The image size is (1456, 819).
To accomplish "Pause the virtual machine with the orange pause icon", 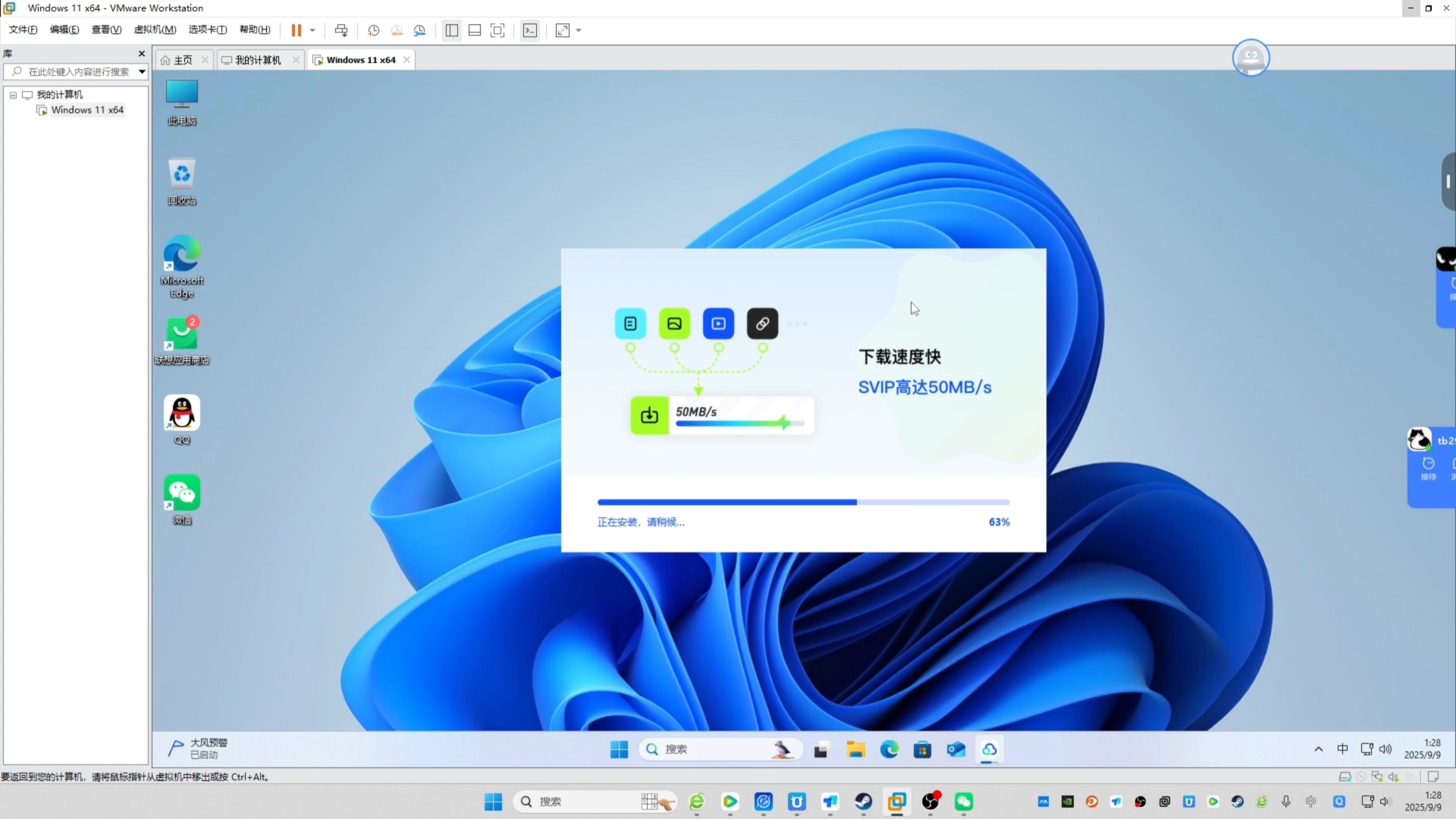I will [296, 30].
